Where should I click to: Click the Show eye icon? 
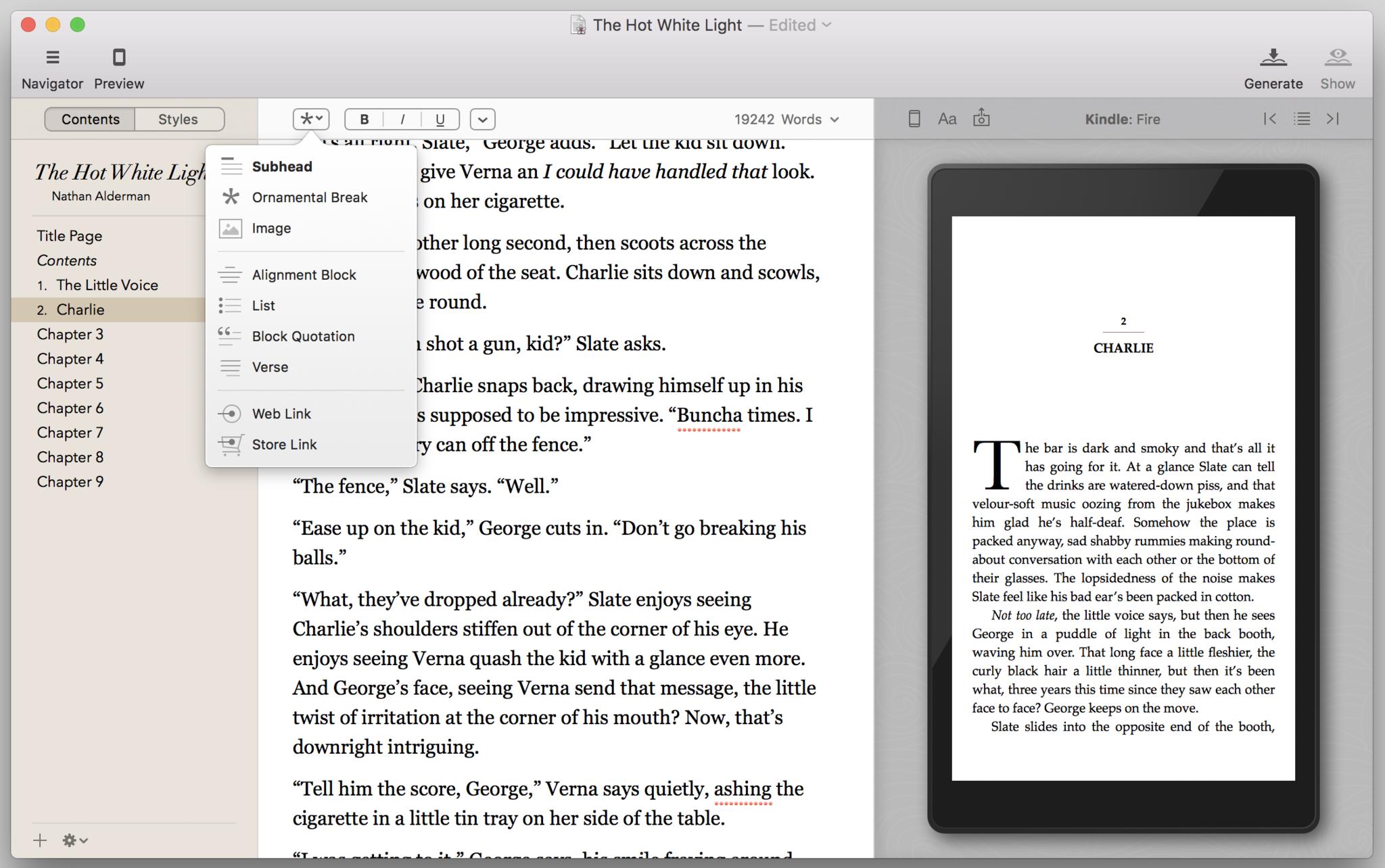[x=1337, y=57]
